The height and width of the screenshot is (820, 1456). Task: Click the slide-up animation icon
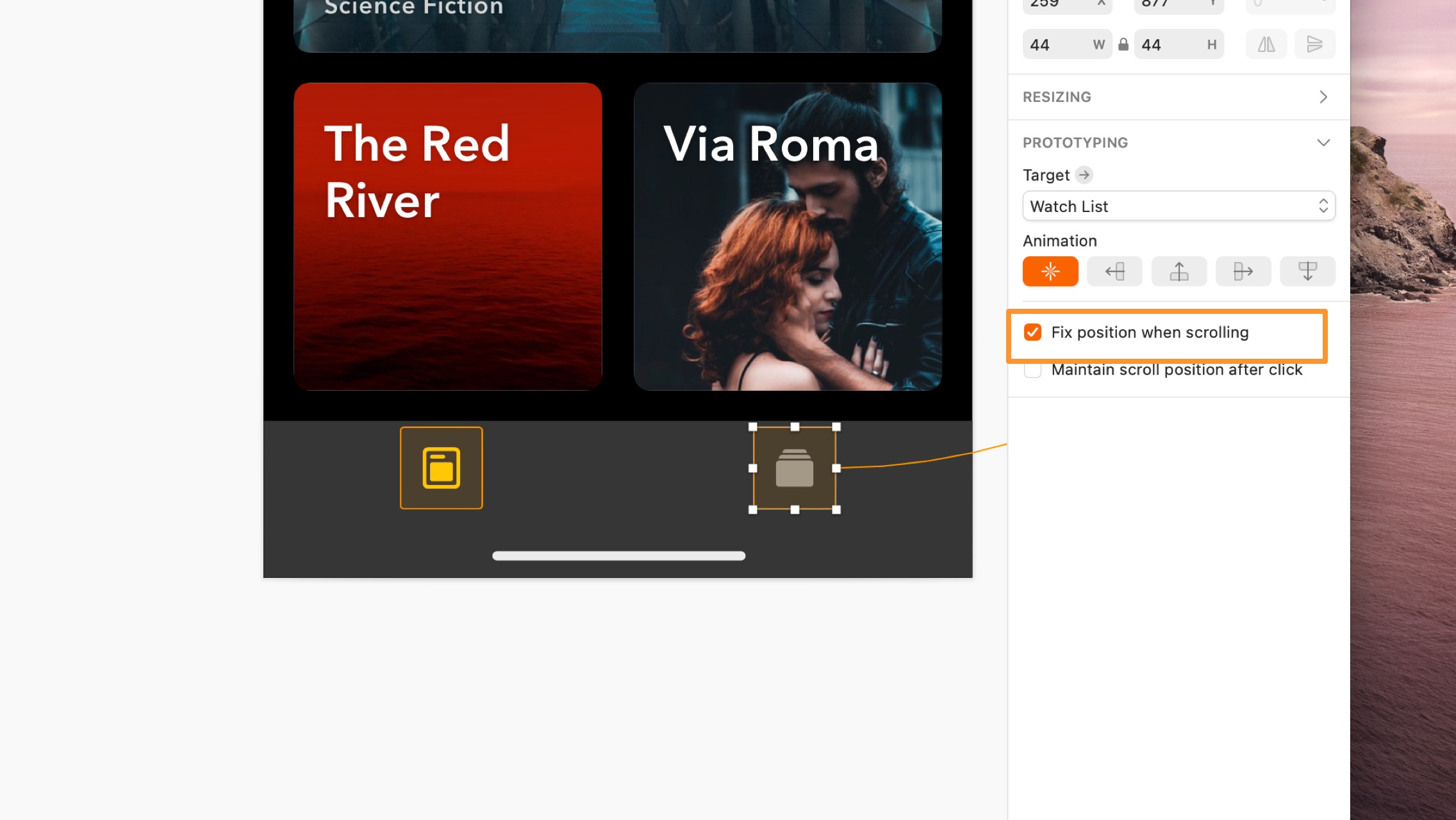[1178, 271]
